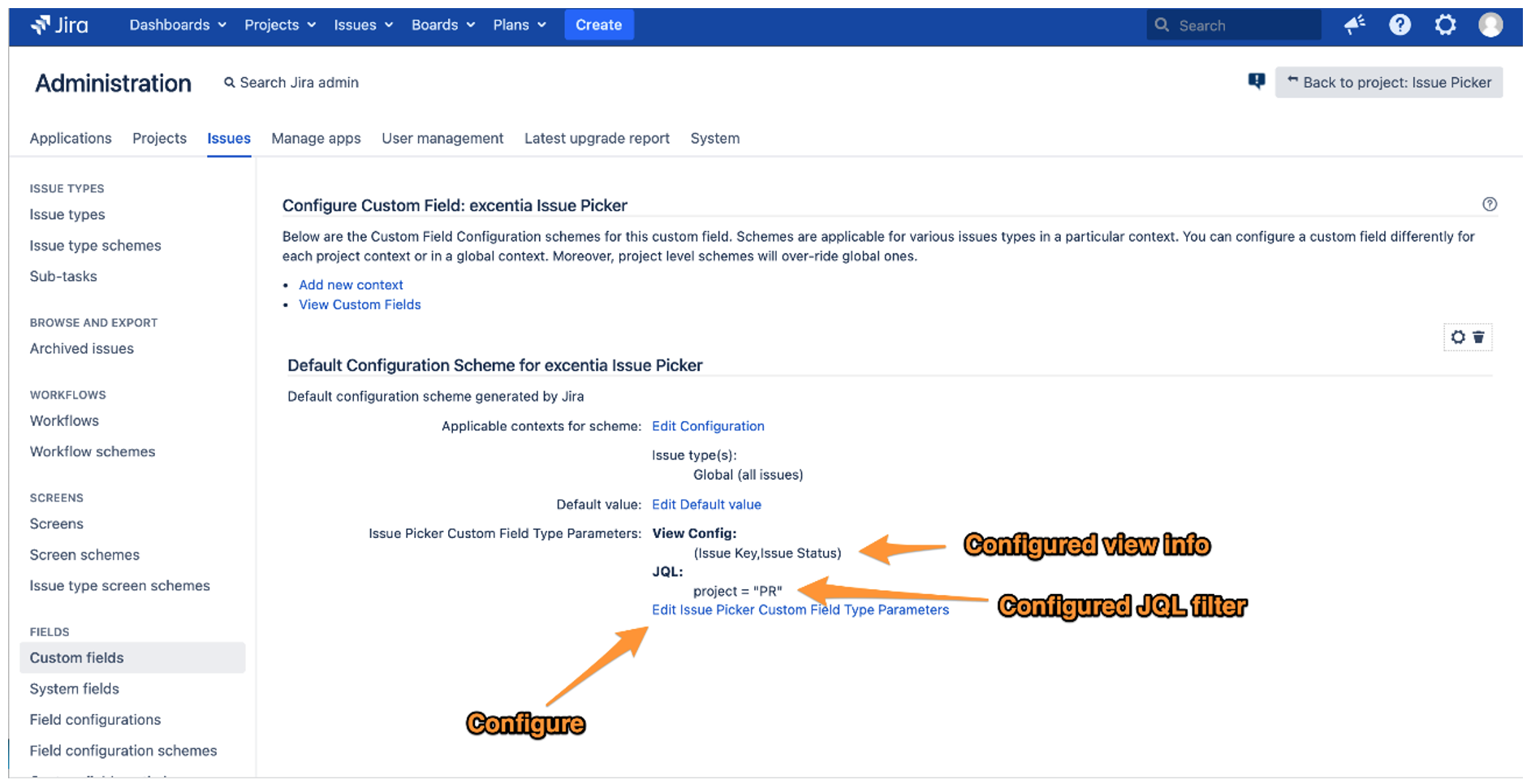Click the text project = "PR"

coord(738,592)
